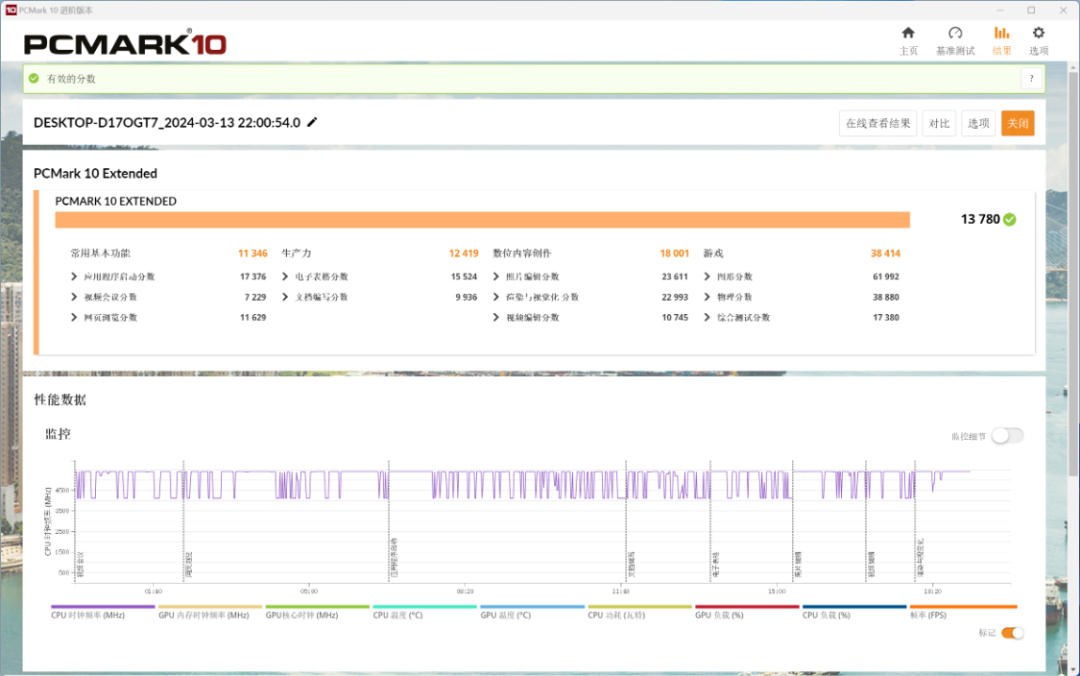Go to 基准测试 benchmark gauge icon
This screenshot has width=1080, height=676.
(x=955, y=33)
